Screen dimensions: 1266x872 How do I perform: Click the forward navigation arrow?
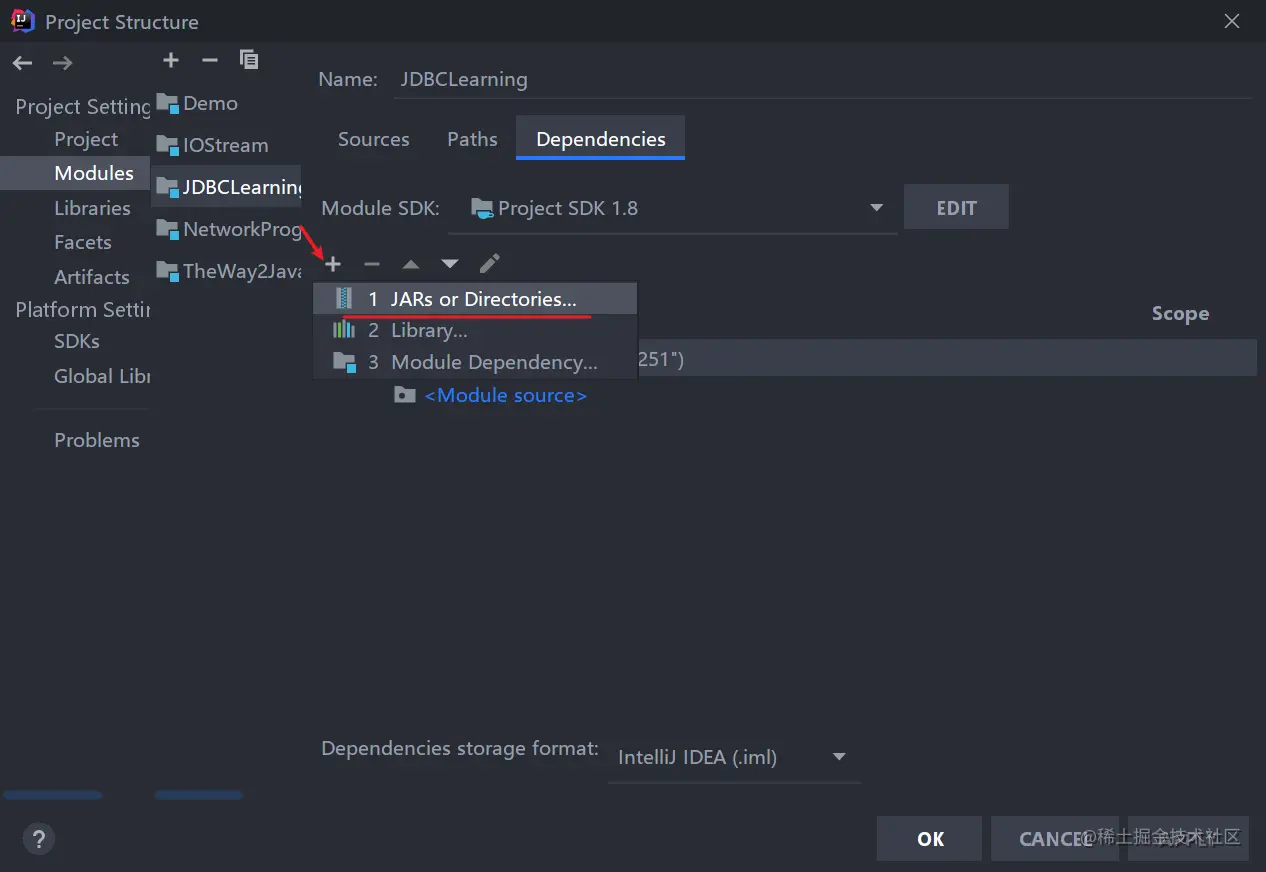pyautogui.click(x=62, y=63)
